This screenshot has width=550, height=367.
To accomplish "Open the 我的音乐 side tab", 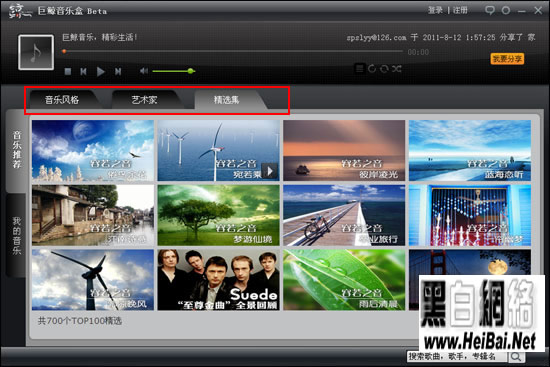I will (x=16, y=235).
